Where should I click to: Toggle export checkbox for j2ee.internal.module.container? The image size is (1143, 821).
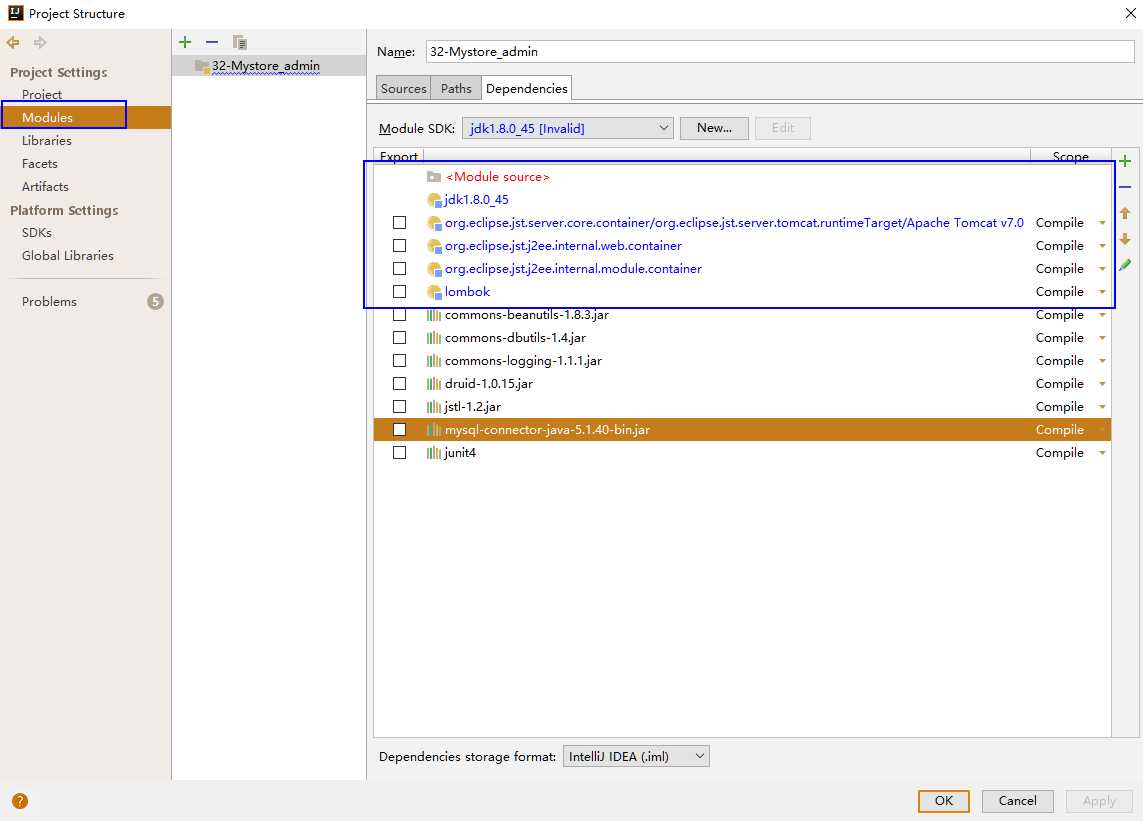coord(399,268)
